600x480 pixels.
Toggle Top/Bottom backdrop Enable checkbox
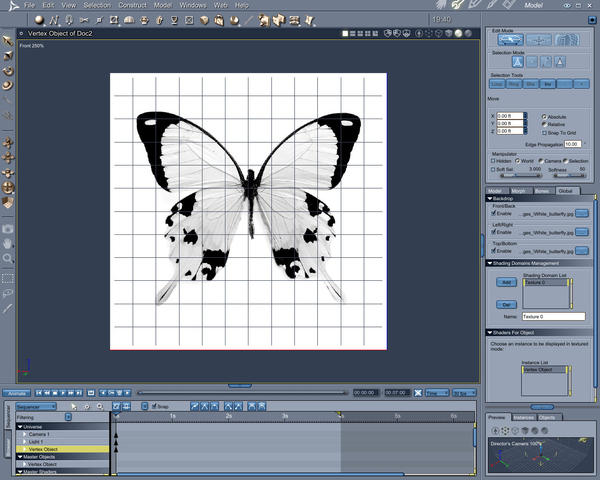[x=494, y=251]
